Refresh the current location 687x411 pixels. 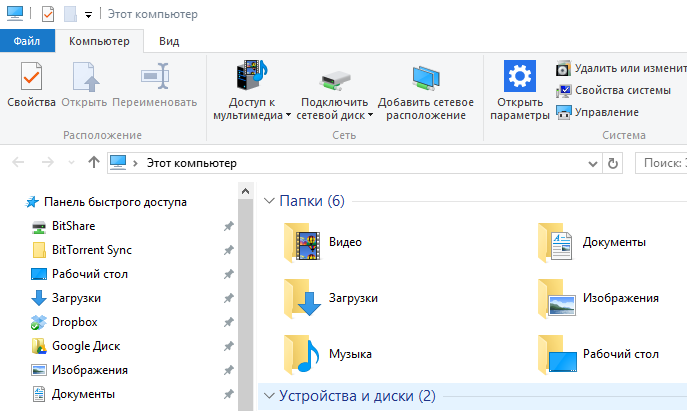613,163
